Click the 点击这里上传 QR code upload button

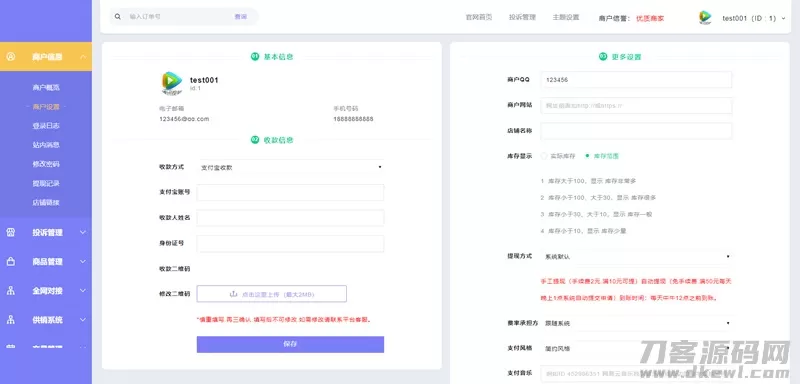click(x=272, y=294)
